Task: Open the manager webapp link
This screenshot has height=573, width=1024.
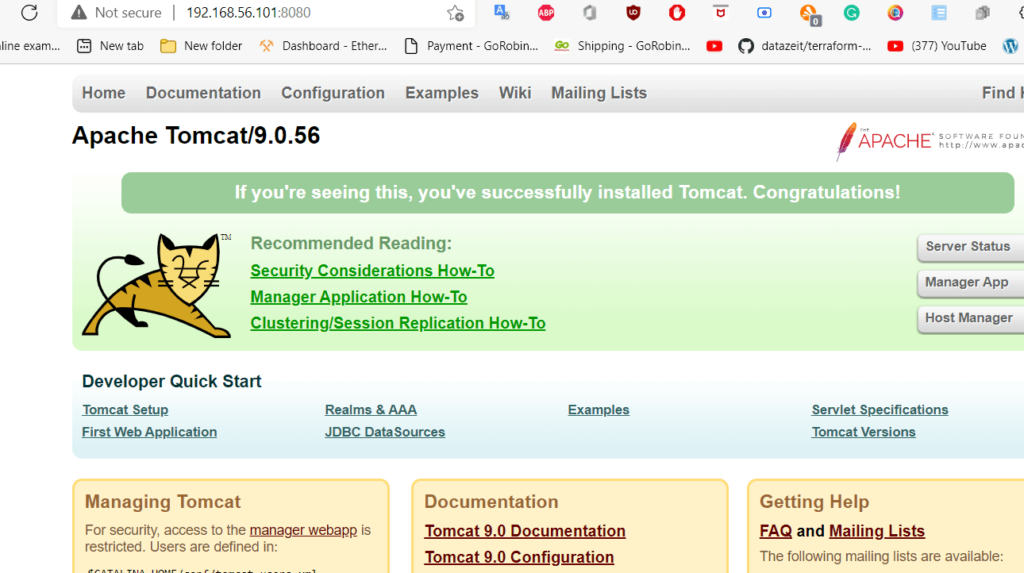Action: pyautogui.click(x=303, y=530)
